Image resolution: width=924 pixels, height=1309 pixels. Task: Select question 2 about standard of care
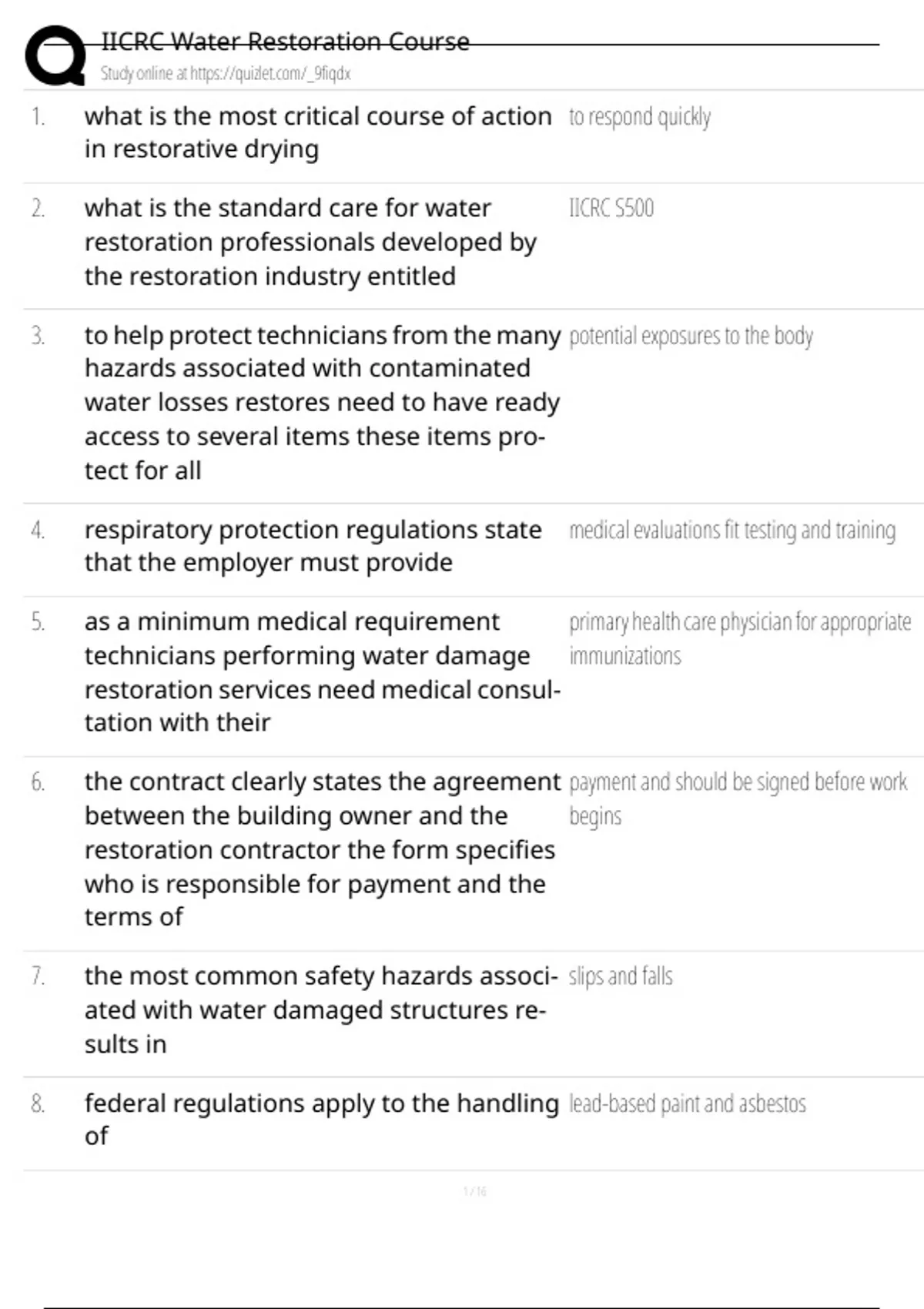pyautogui.click(x=310, y=242)
